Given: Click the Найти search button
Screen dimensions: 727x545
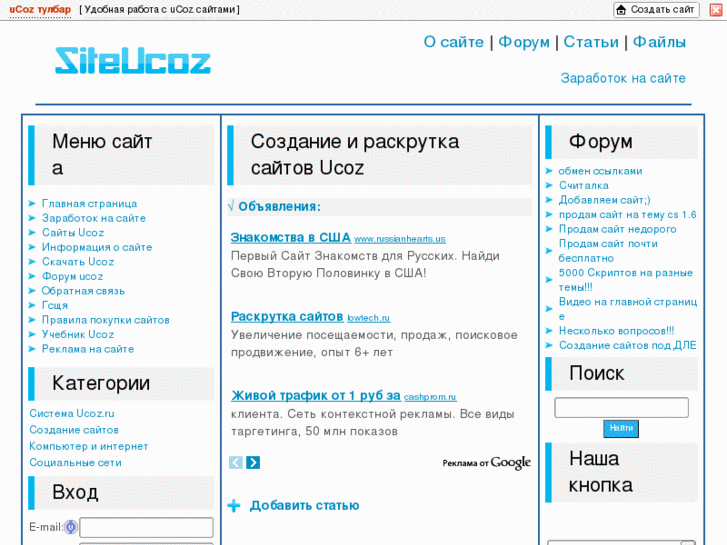Looking at the screenshot, I should [621, 429].
